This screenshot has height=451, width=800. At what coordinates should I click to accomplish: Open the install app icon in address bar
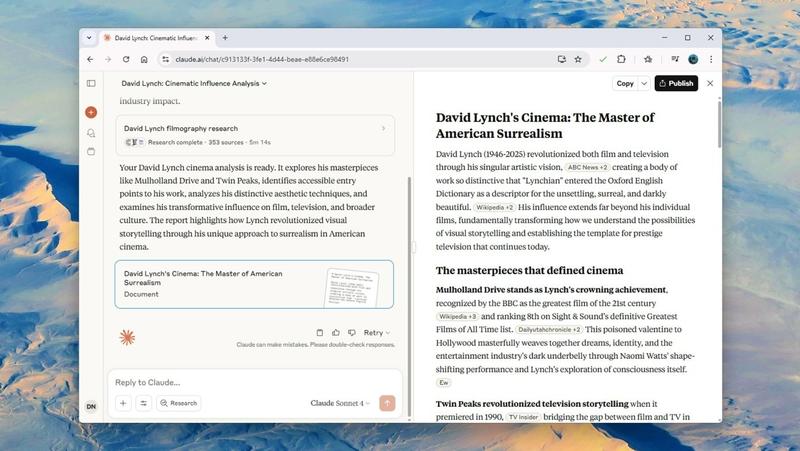pyautogui.click(x=562, y=59)
